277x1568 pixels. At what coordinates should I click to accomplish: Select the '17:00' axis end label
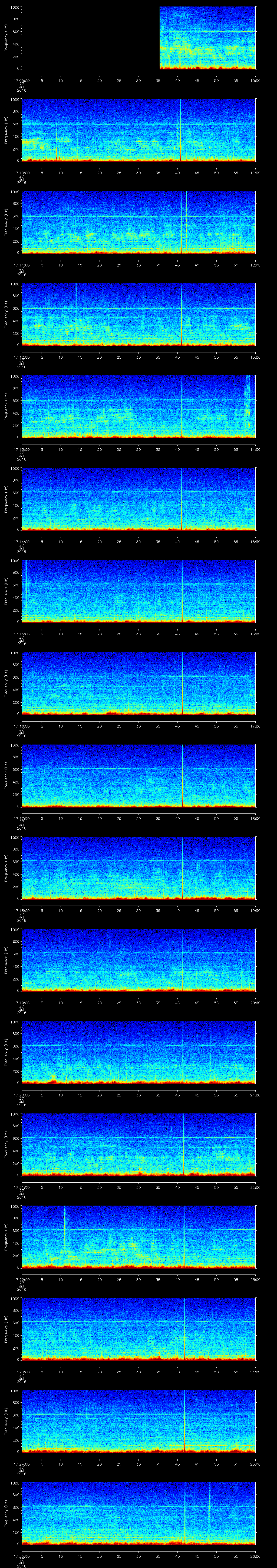(255, 726)
